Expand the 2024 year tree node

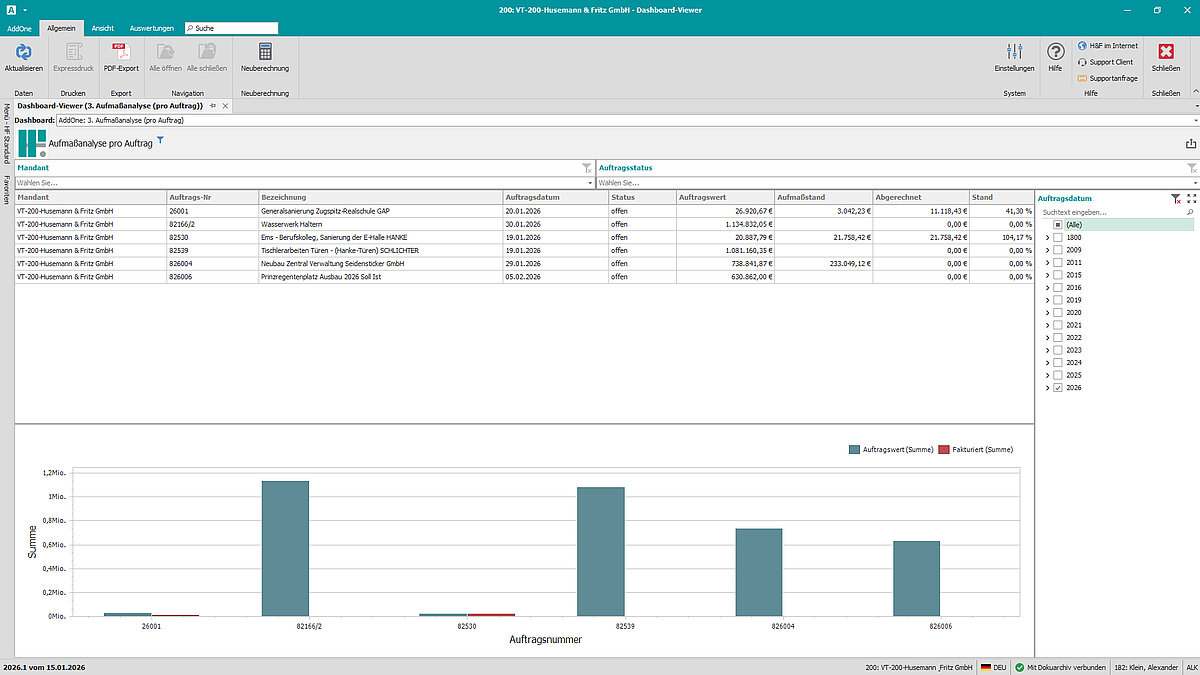point(1047,363)
